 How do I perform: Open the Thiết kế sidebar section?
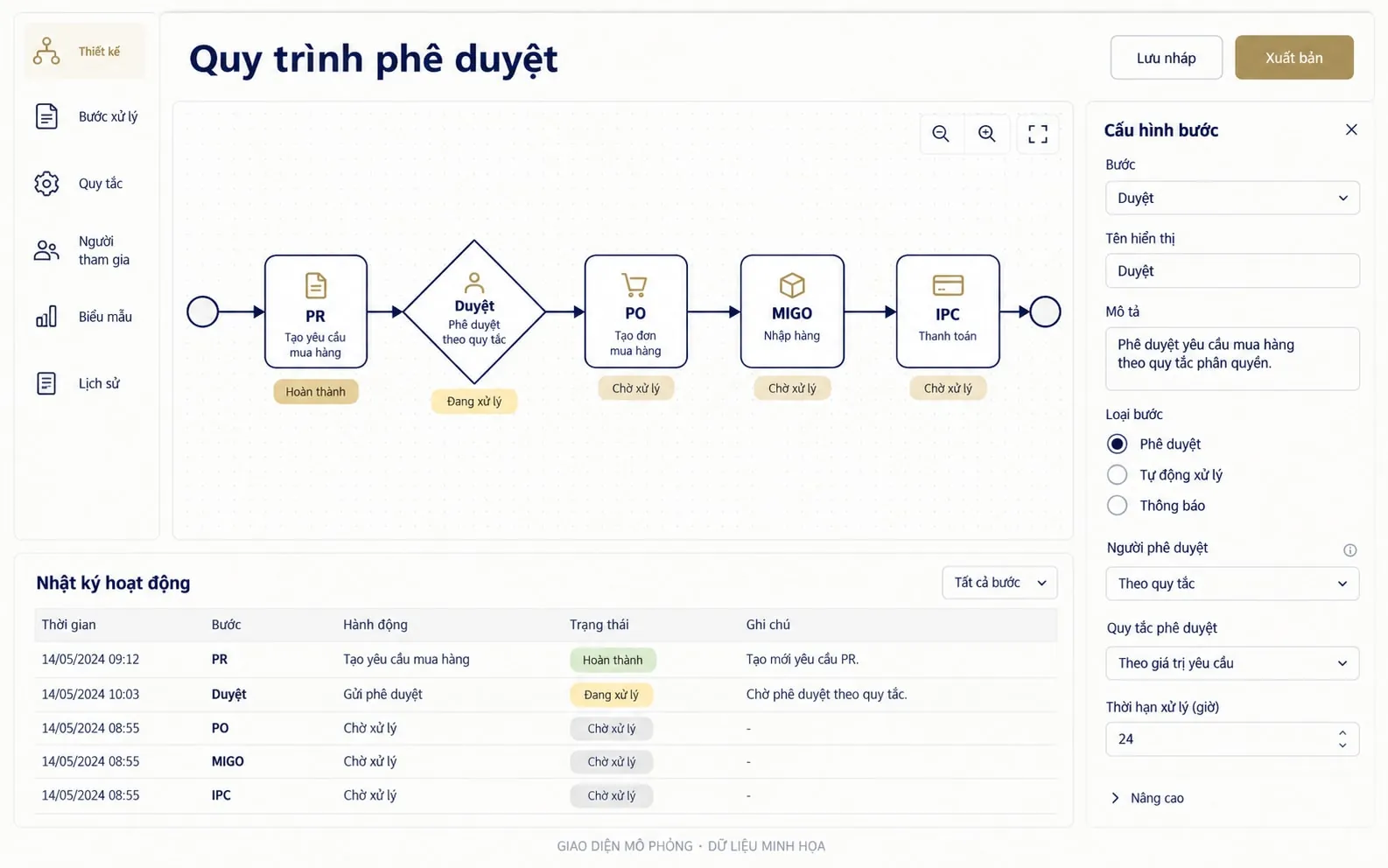point(85,52)
